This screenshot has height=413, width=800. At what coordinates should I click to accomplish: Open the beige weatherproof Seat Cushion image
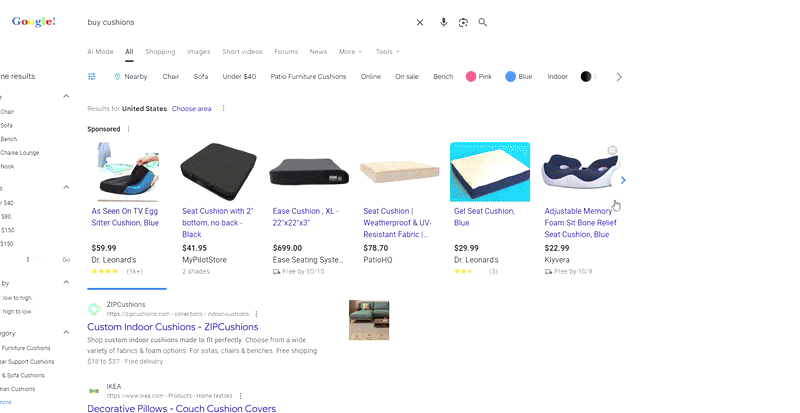(399, 172)
